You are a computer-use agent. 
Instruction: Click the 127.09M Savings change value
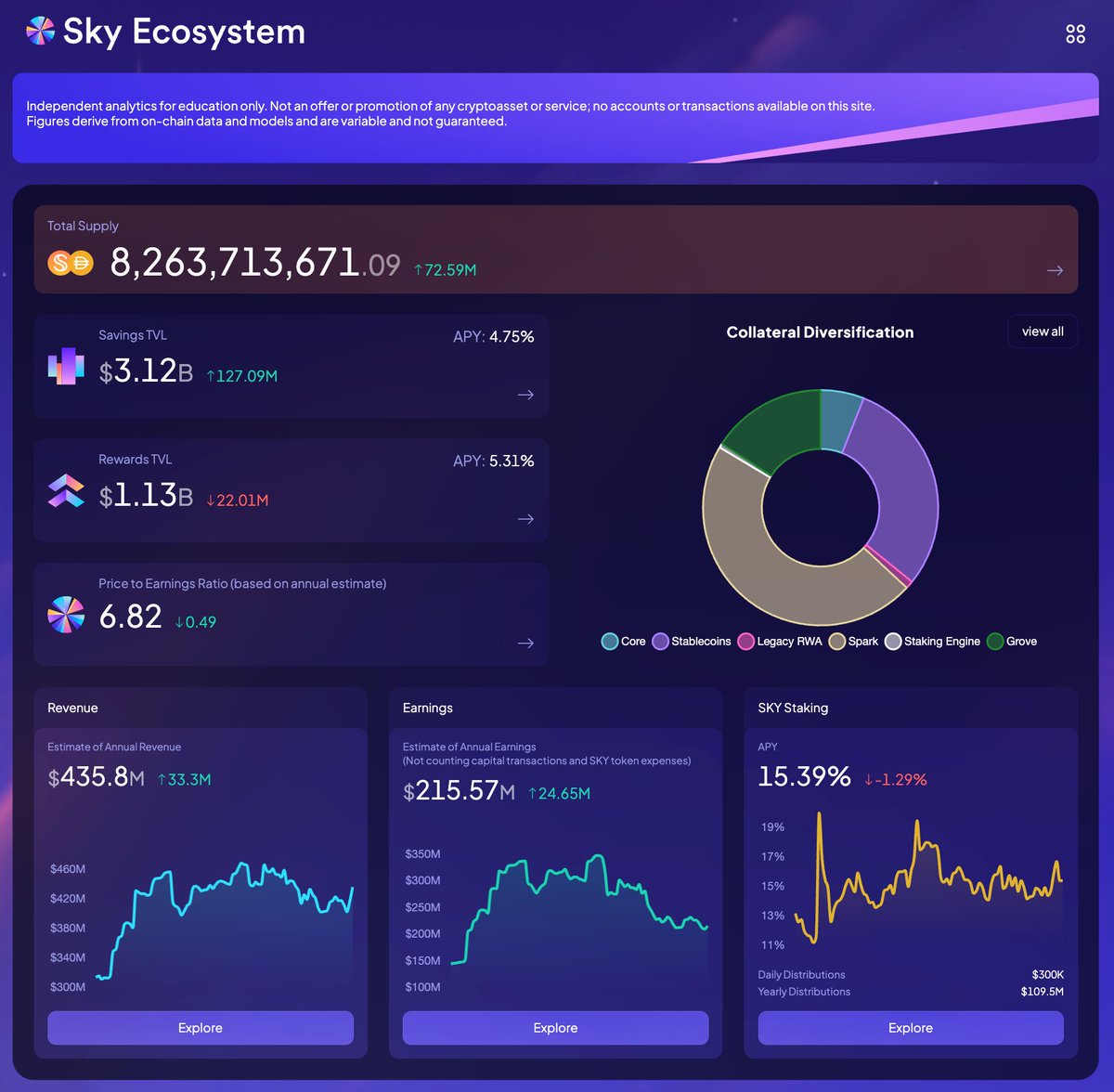coord(241,376)
